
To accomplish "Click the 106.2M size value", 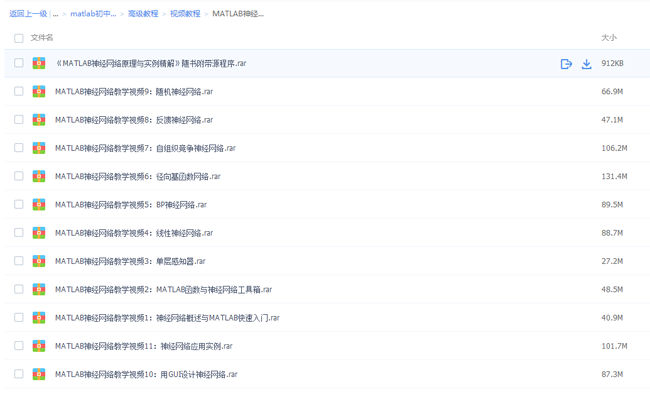I will [614, 148].
